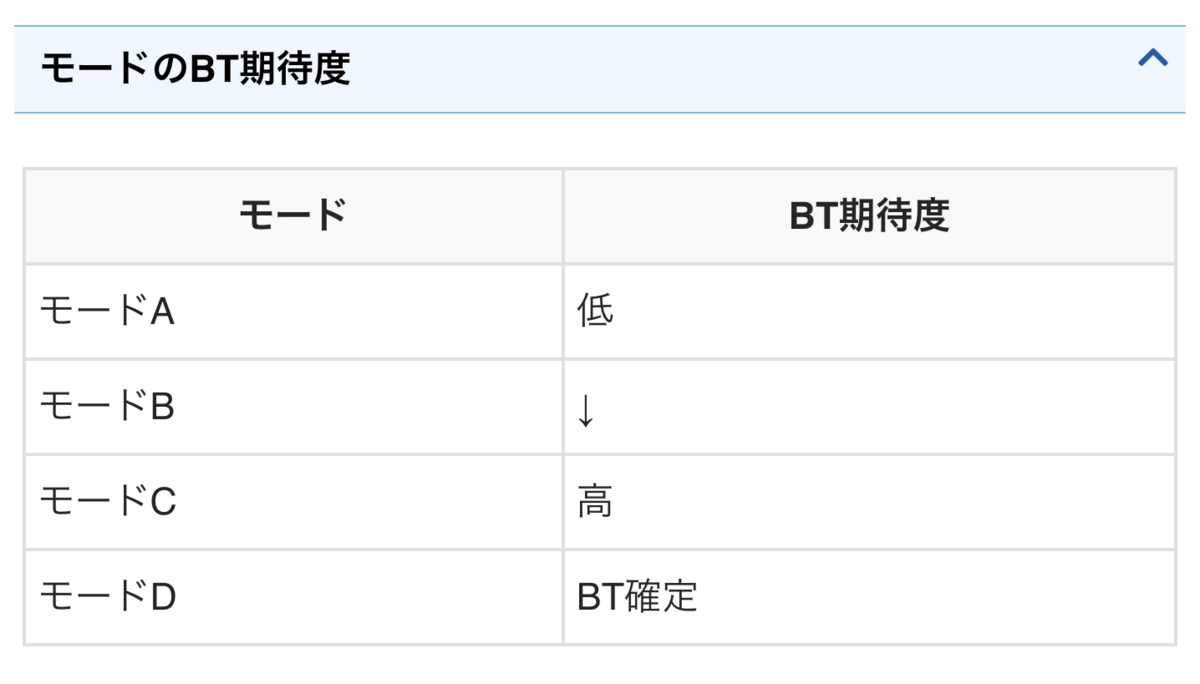Click the モードのBT期待度 accordion heading text
Image resolution: width=1200 pixels, height=684 pixels.
point(195,68)
